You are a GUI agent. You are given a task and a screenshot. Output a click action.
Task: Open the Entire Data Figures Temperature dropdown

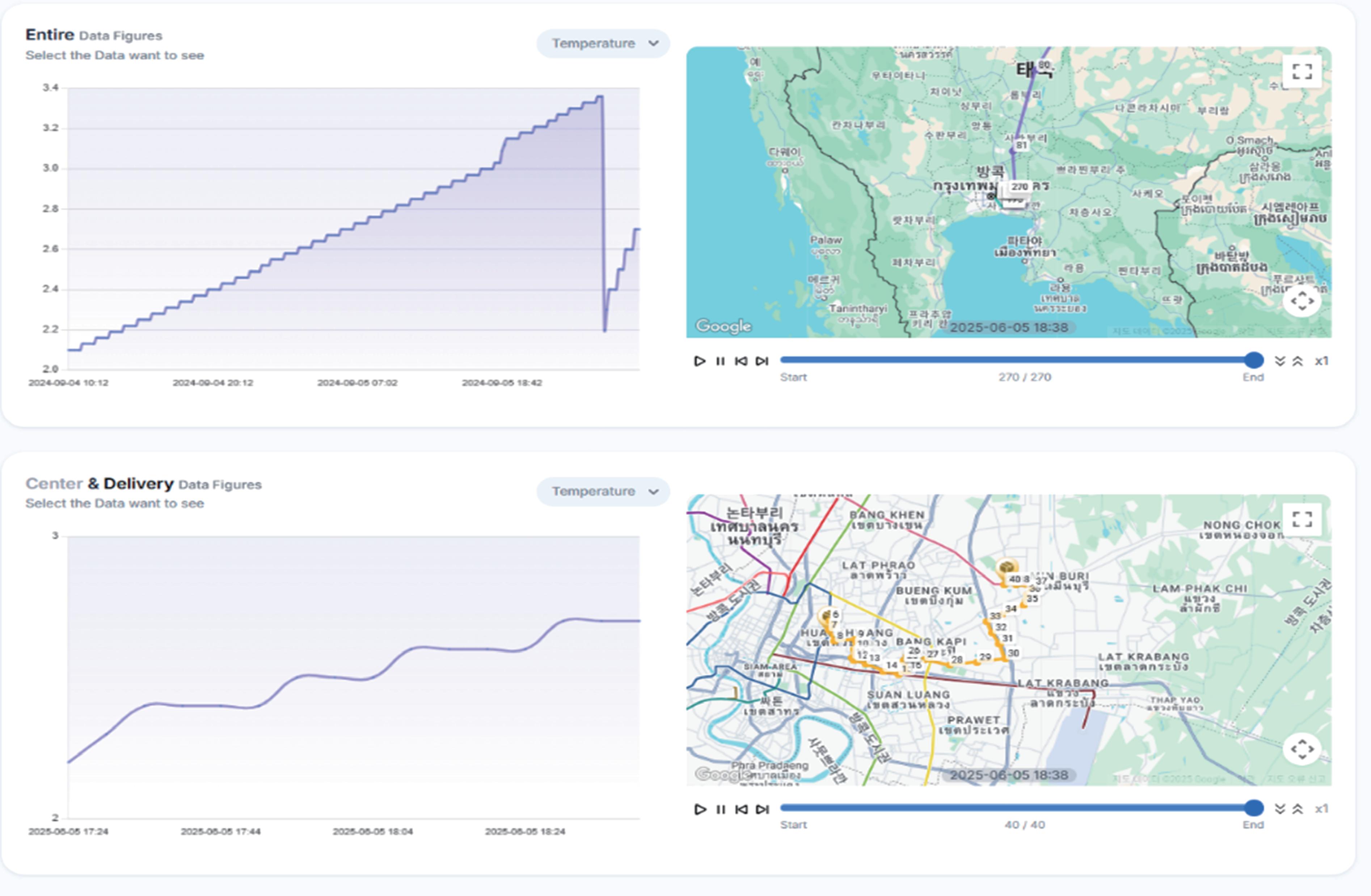603,44
